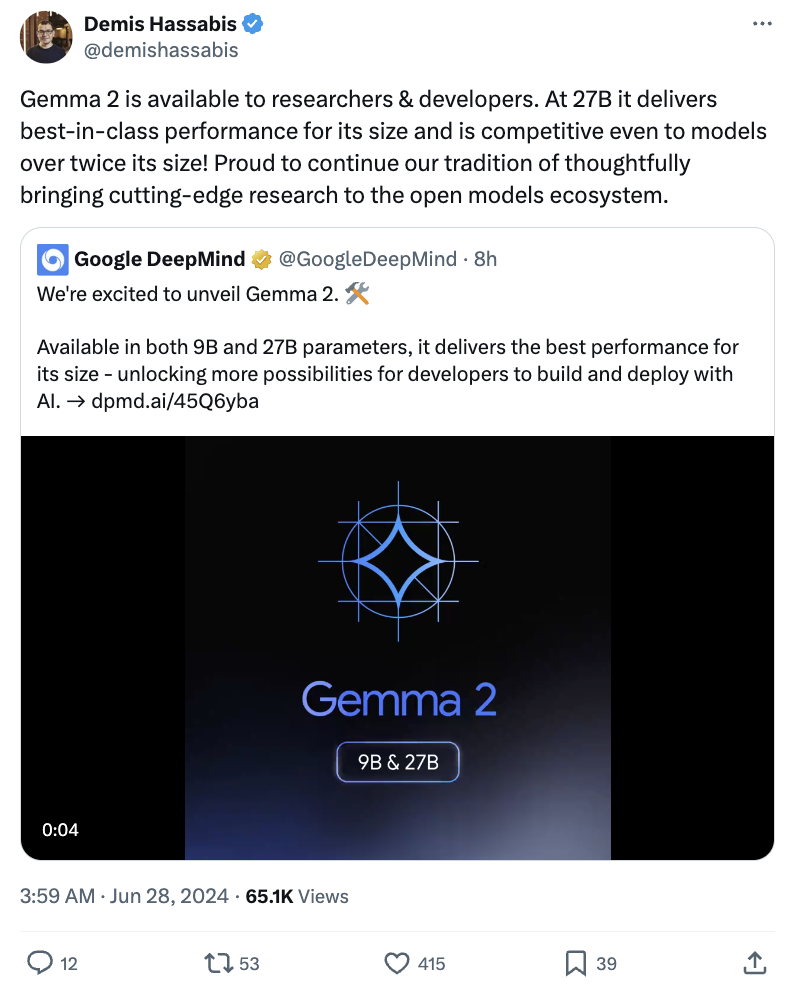The width and height of the screenshot is (792, 994).
Task: Click the gold verified badge beside Google DeepMind
Action: (261, 259)
